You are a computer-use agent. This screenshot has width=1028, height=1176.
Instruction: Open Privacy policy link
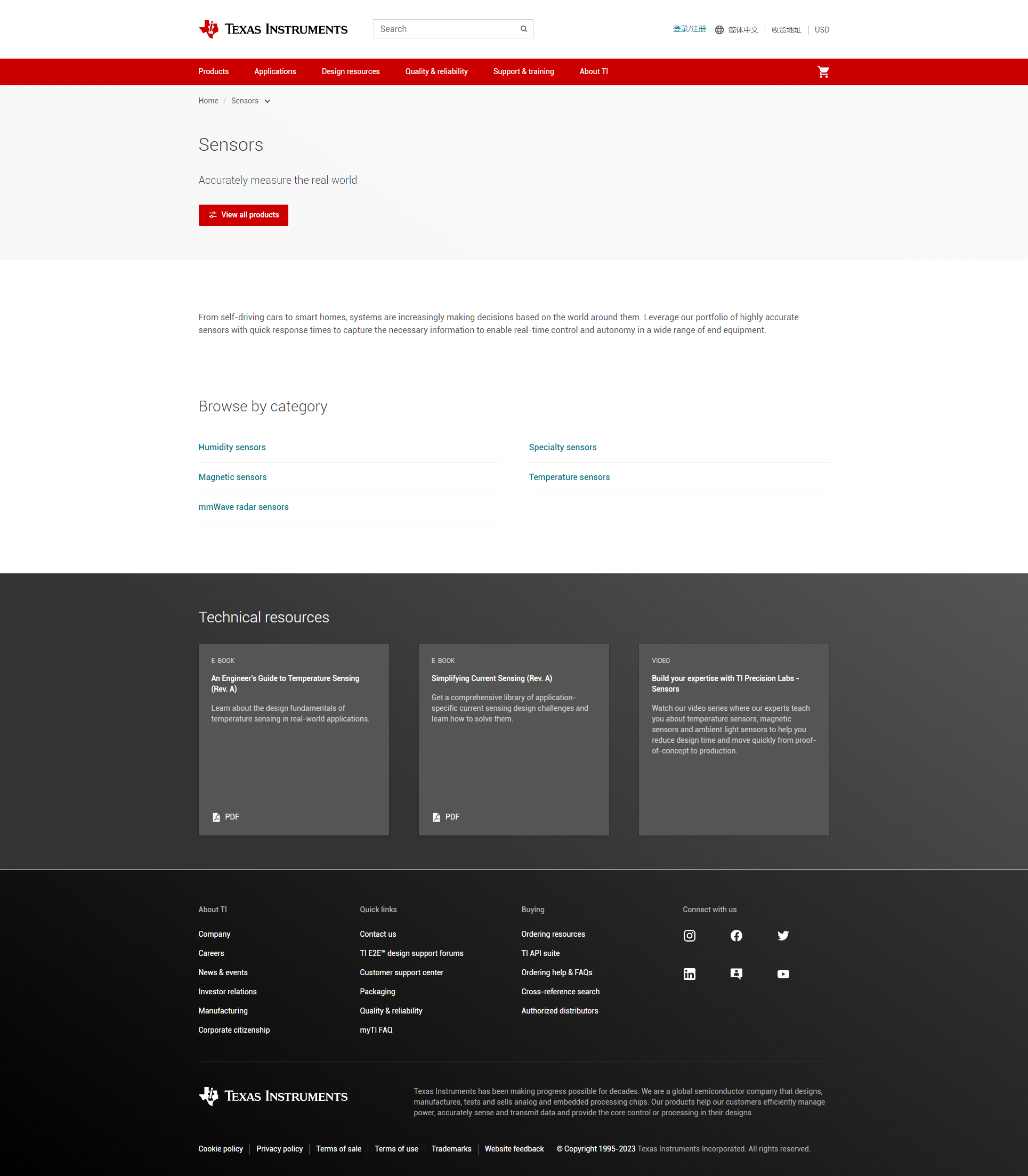[279, 1149]
